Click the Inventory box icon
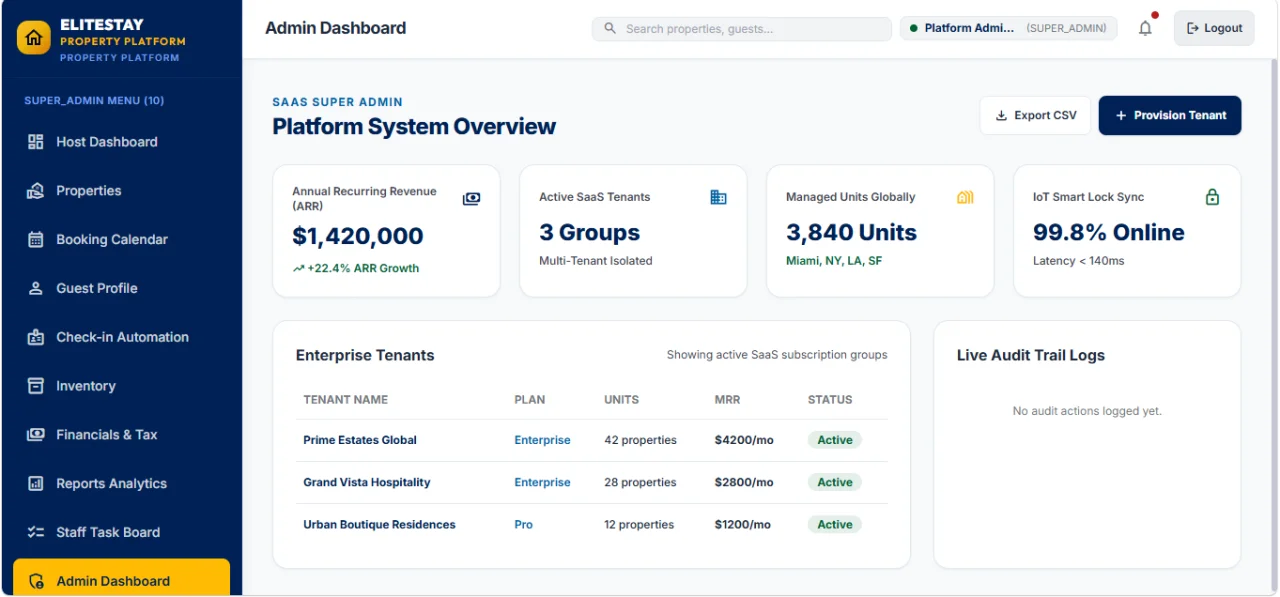Image resolution: width=1280 pixels, height=597 pixels. tap(36, 386)
